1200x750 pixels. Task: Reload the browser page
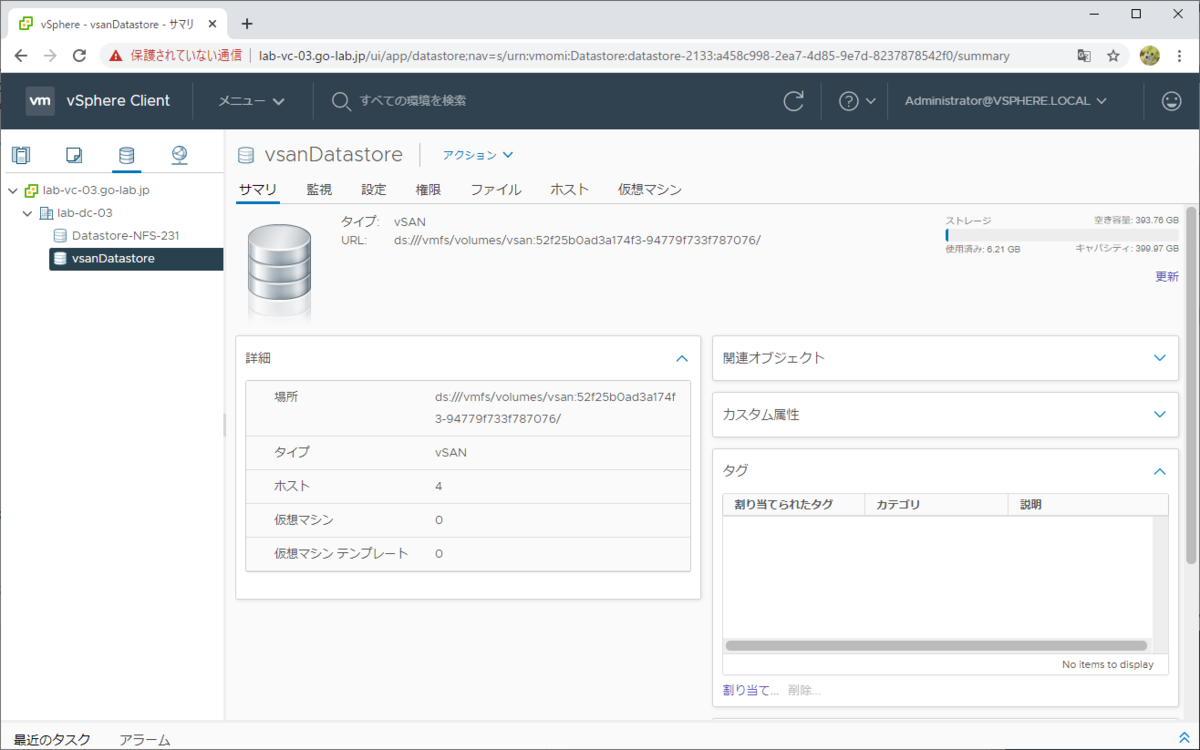[x=79, y=56]
